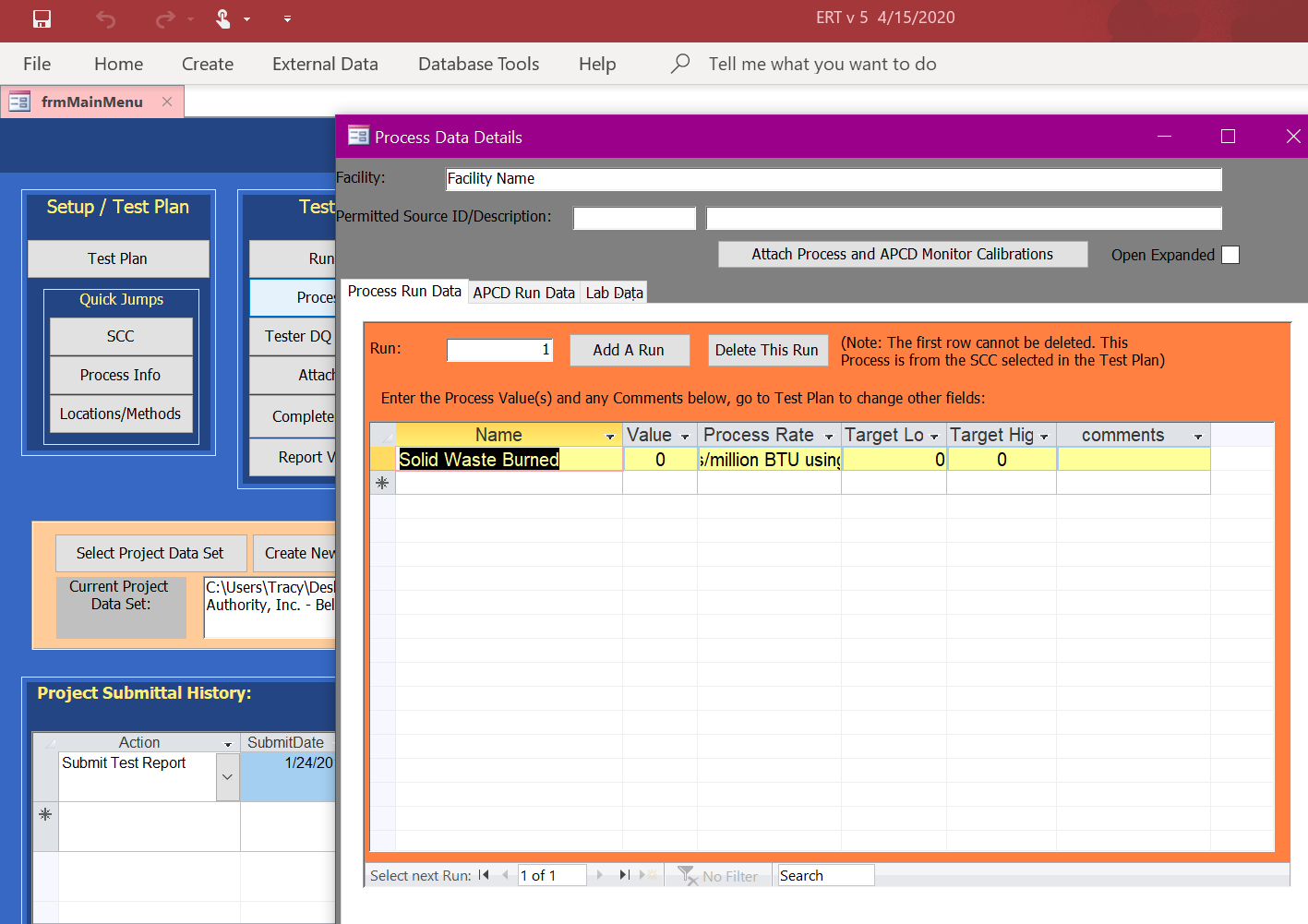Expand the comments column dropdown arrow
Screen dimensions: 1308x924
[1198, 436]
